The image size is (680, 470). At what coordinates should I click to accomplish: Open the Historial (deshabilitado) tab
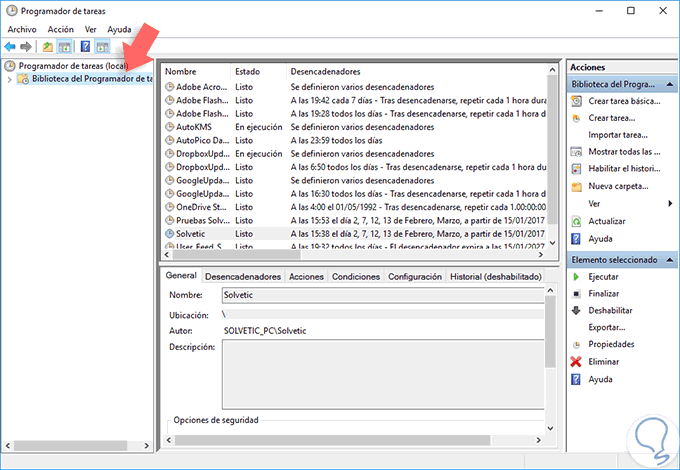(496, 277)
